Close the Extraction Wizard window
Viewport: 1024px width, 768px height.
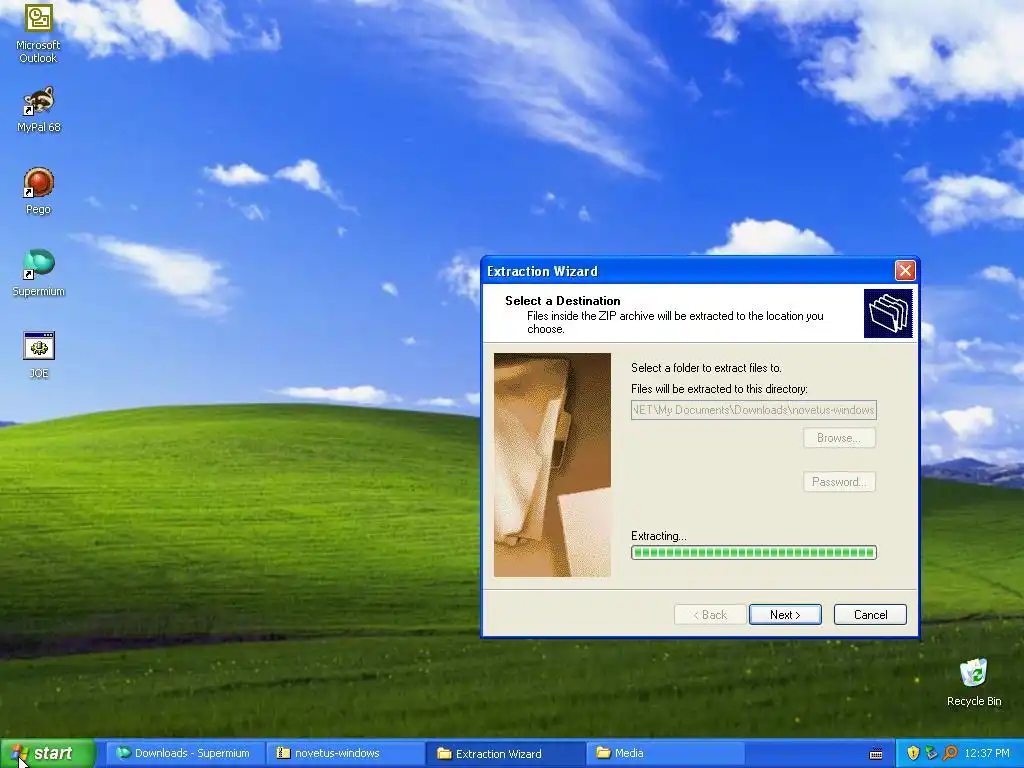click(x=904, y=270)
